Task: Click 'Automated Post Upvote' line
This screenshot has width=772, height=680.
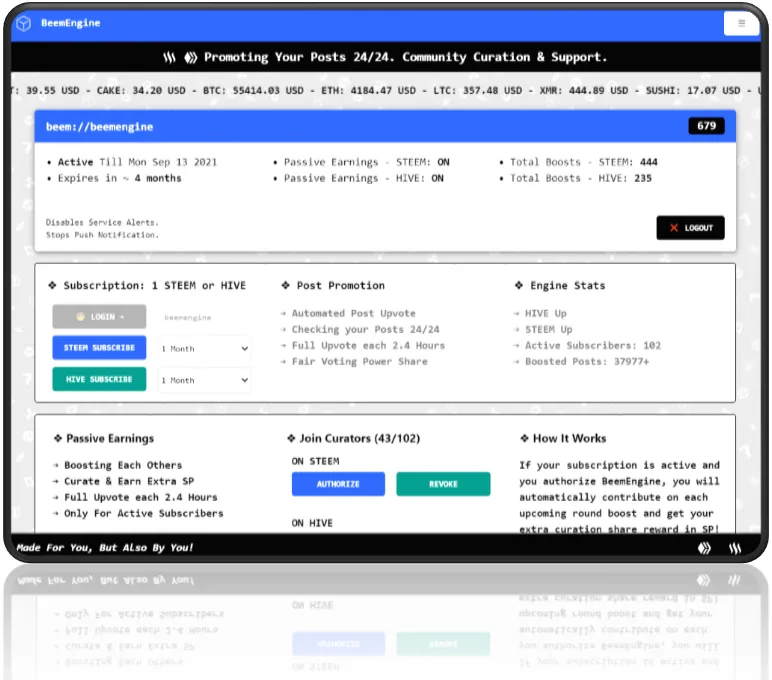Action: pos(354,313)
